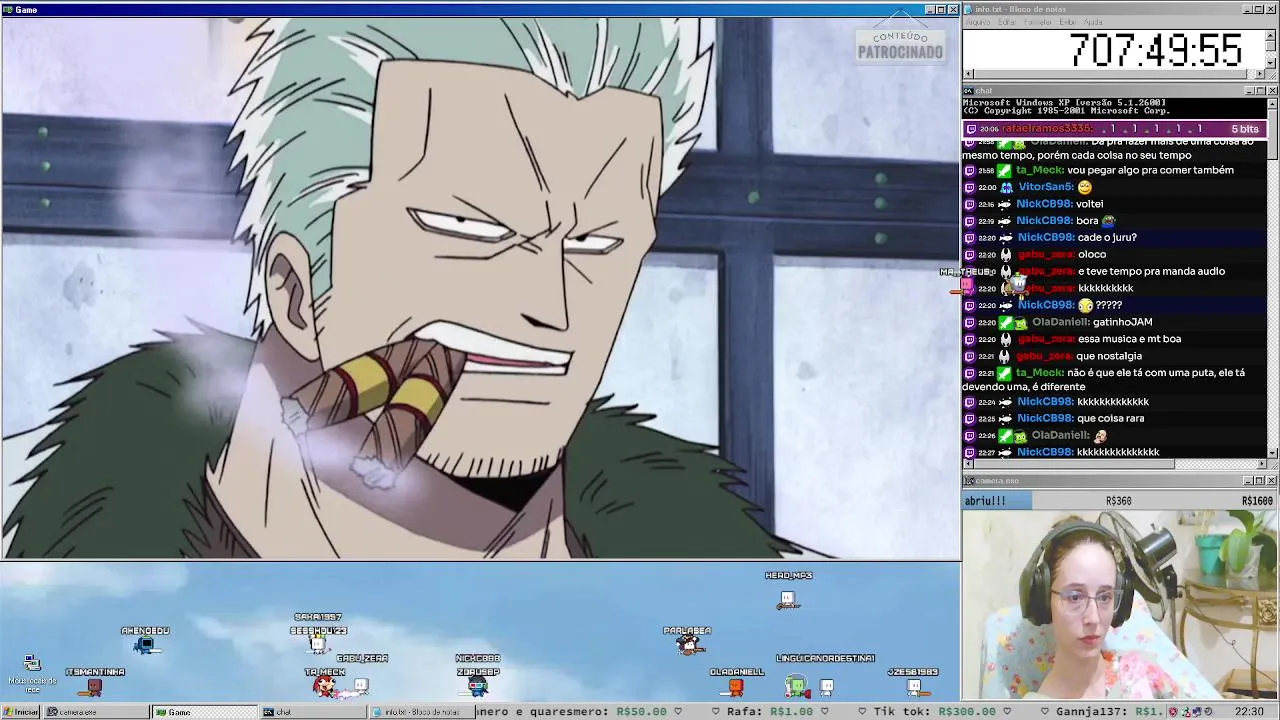This screenshot has height=720, width=1280.
Task: Click the camera.exe window title icon
Action: tap(969, 481)
